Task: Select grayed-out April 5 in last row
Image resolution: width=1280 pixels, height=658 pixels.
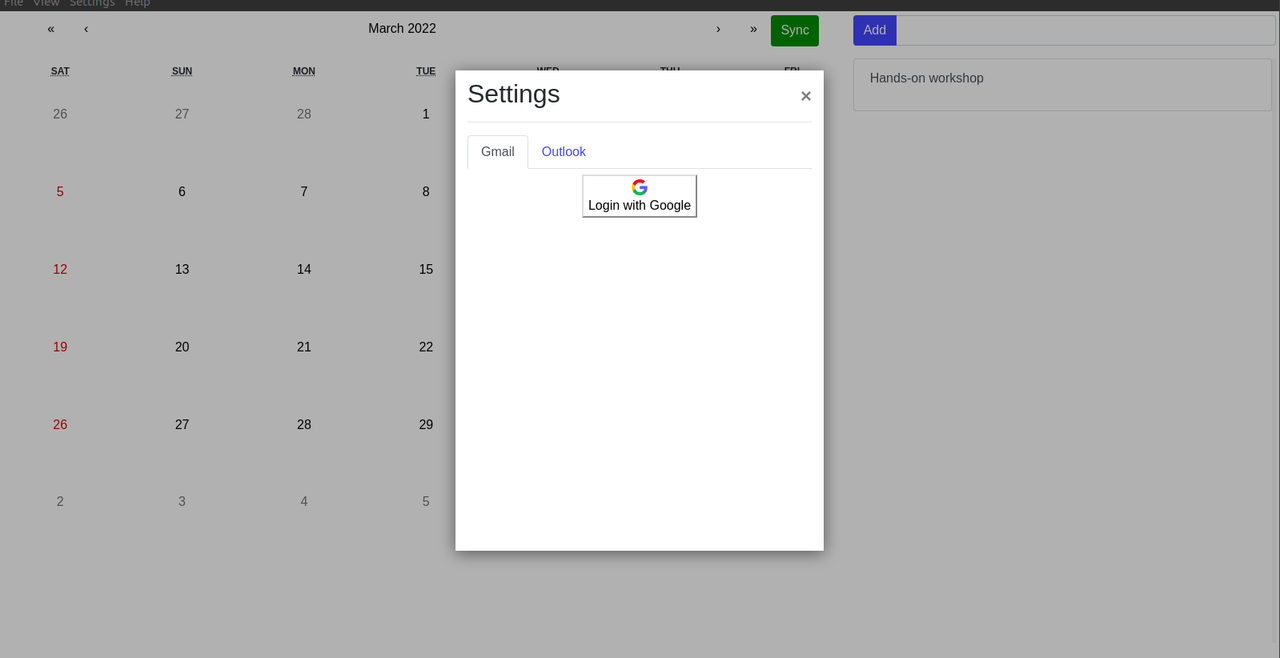Action: [426, 502]
